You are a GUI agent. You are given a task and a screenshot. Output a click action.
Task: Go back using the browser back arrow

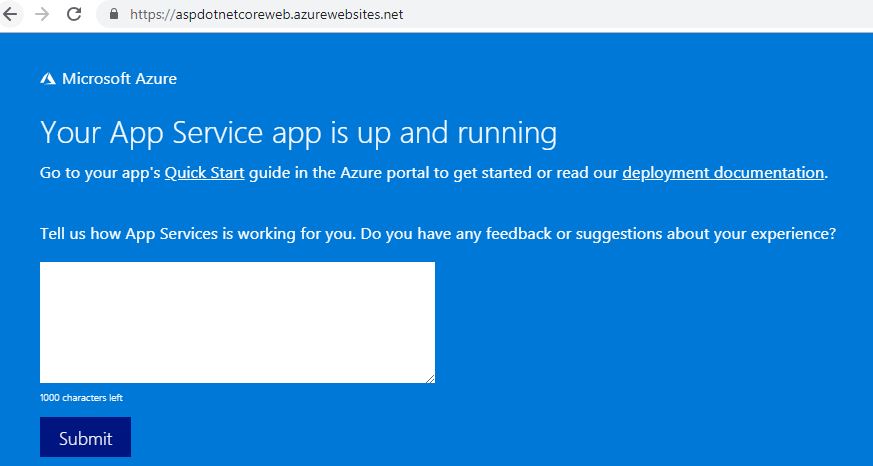(9, 14)
